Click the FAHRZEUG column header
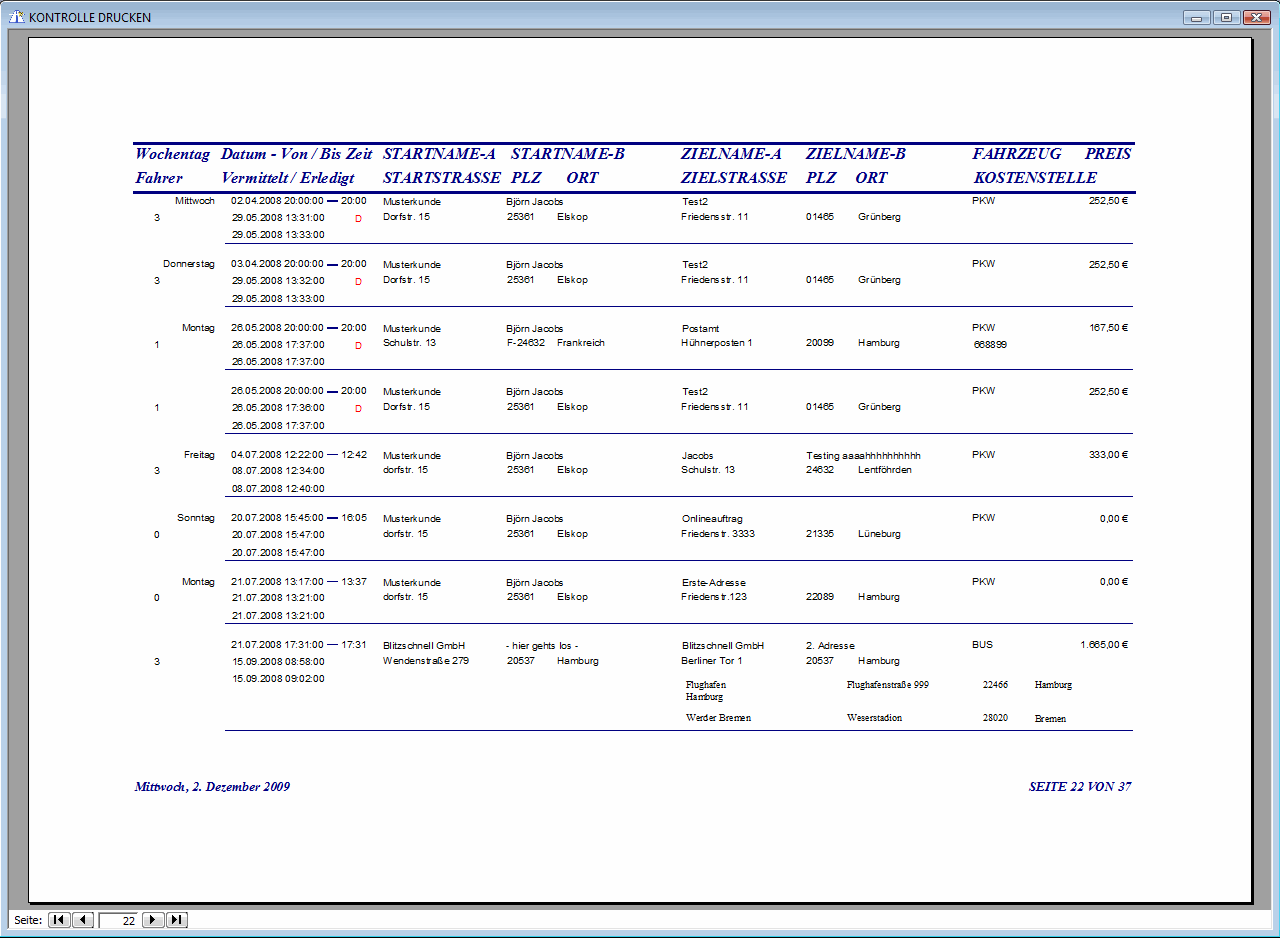This screenshot has width=1280, height=938. tap(1016, 154)
